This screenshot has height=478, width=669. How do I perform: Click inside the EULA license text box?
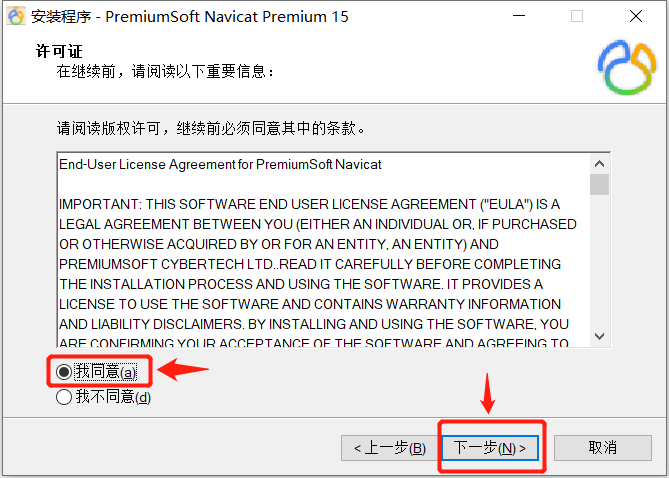tap(323, 250)
